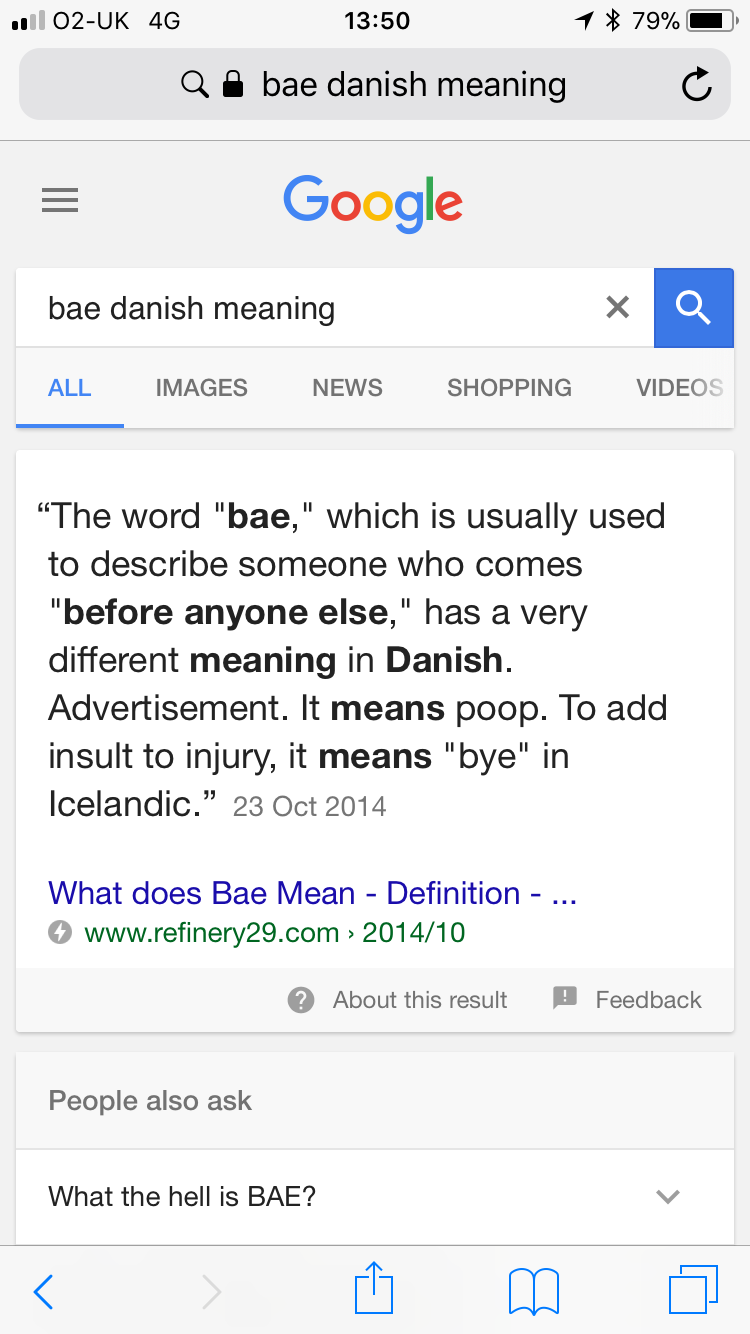
Task: Open the Google hamburger menu
Action: click(x=60, y=201)
